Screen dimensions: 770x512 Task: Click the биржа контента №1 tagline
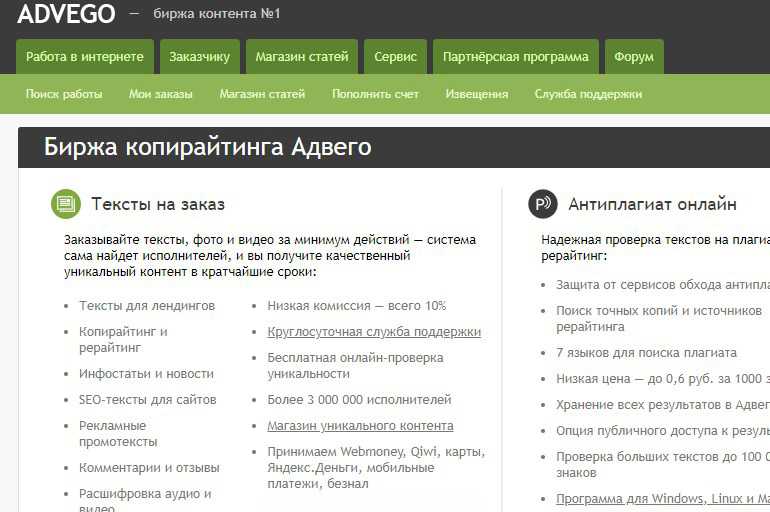pyautogui.click(x=217, y=14)
